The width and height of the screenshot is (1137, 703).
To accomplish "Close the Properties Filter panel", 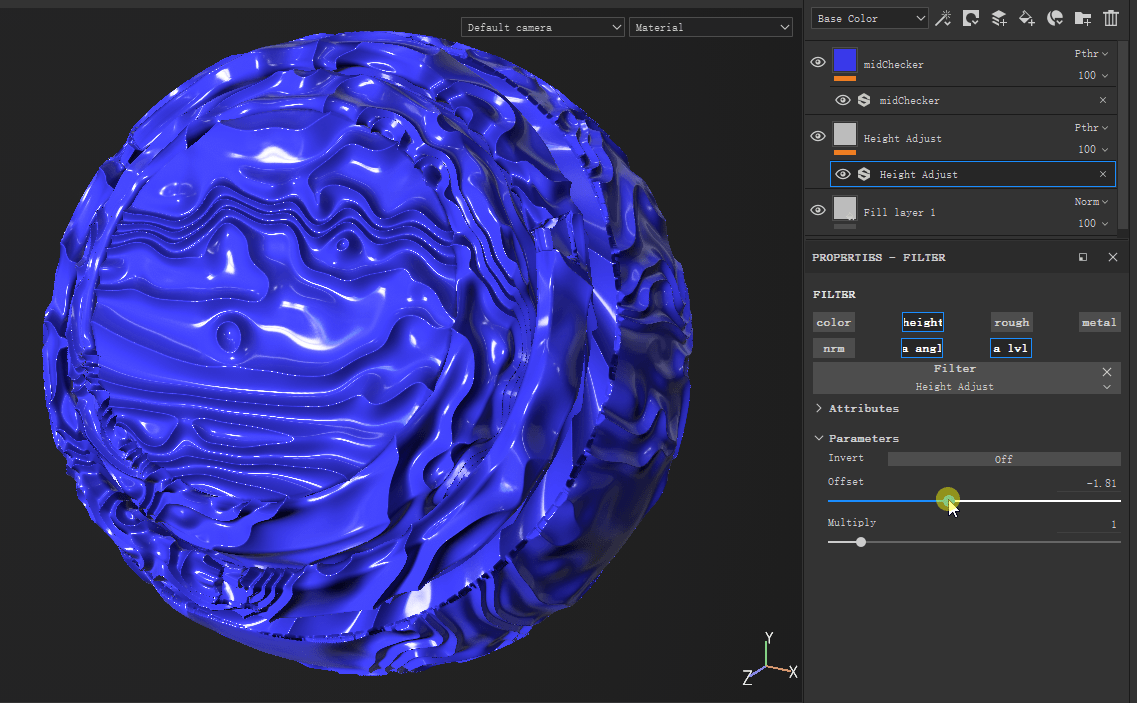I will click(x=1113, y=257).
